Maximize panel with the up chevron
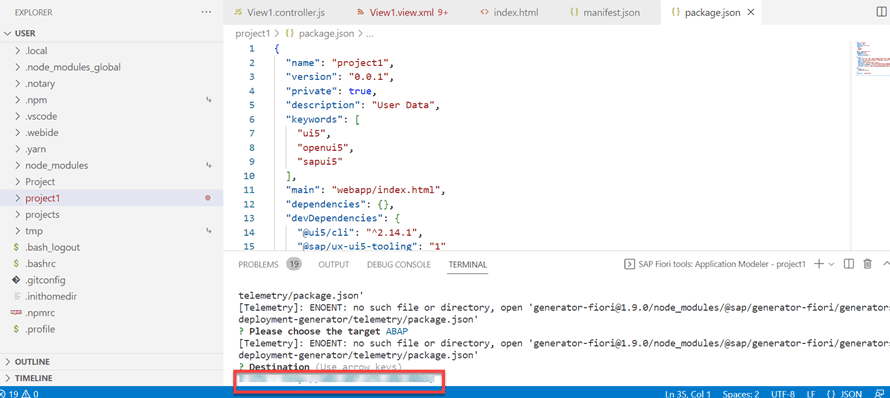 point(886,264)
